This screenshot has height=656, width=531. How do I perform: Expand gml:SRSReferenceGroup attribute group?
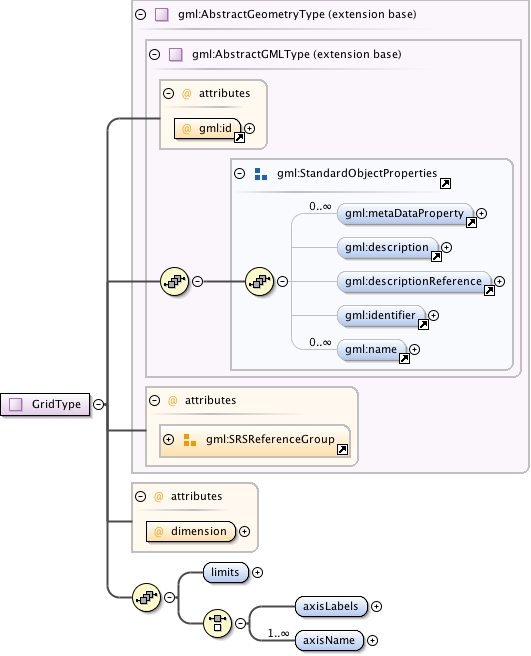168,439
